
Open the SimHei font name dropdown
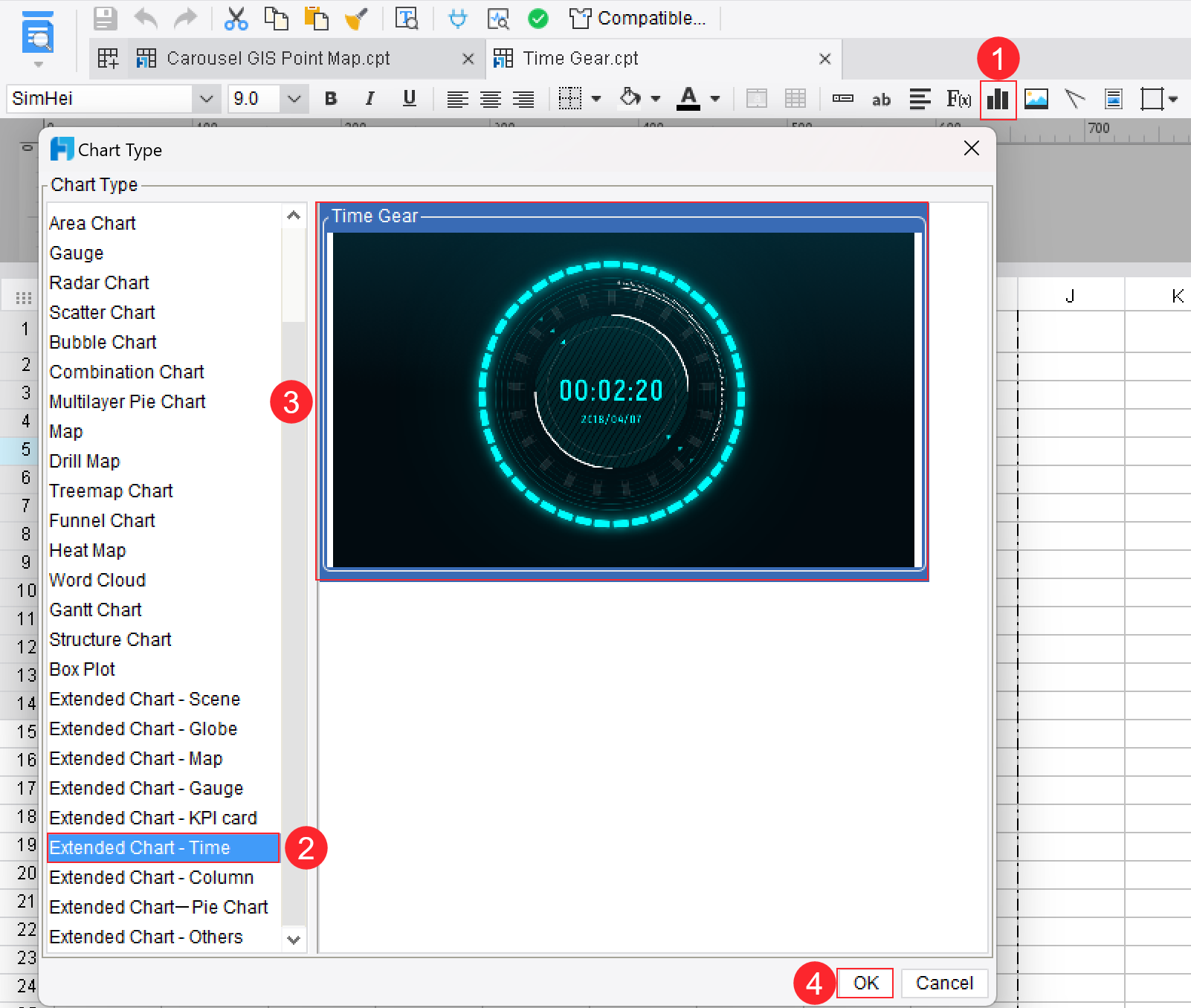click(206, 99)
